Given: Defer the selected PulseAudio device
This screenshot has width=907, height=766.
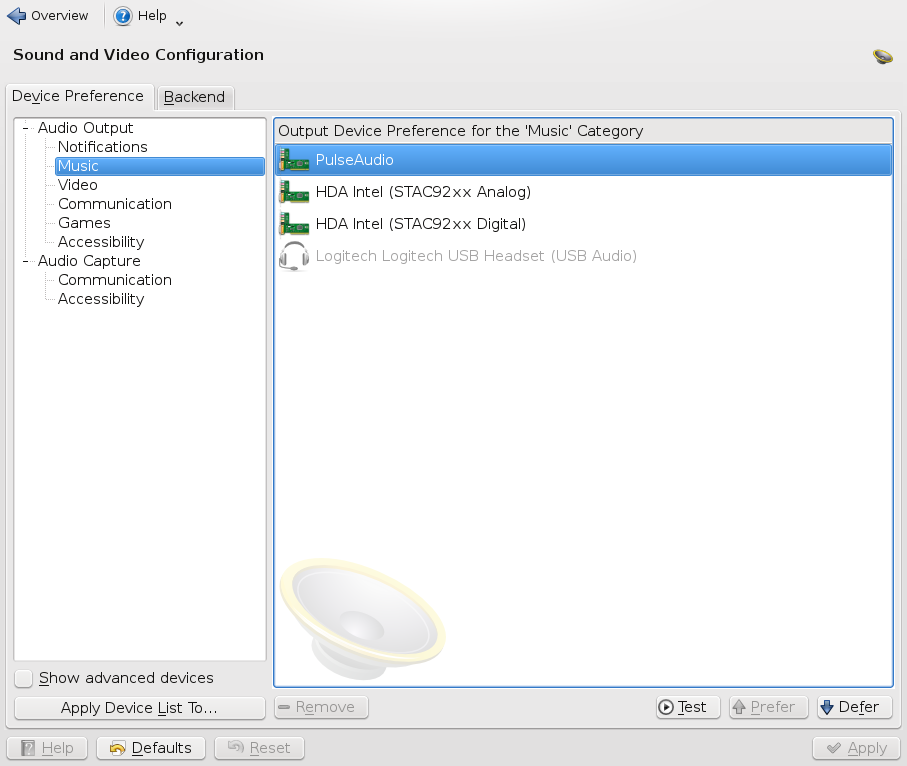Looking at the screenshot, I should pos(855,707).
